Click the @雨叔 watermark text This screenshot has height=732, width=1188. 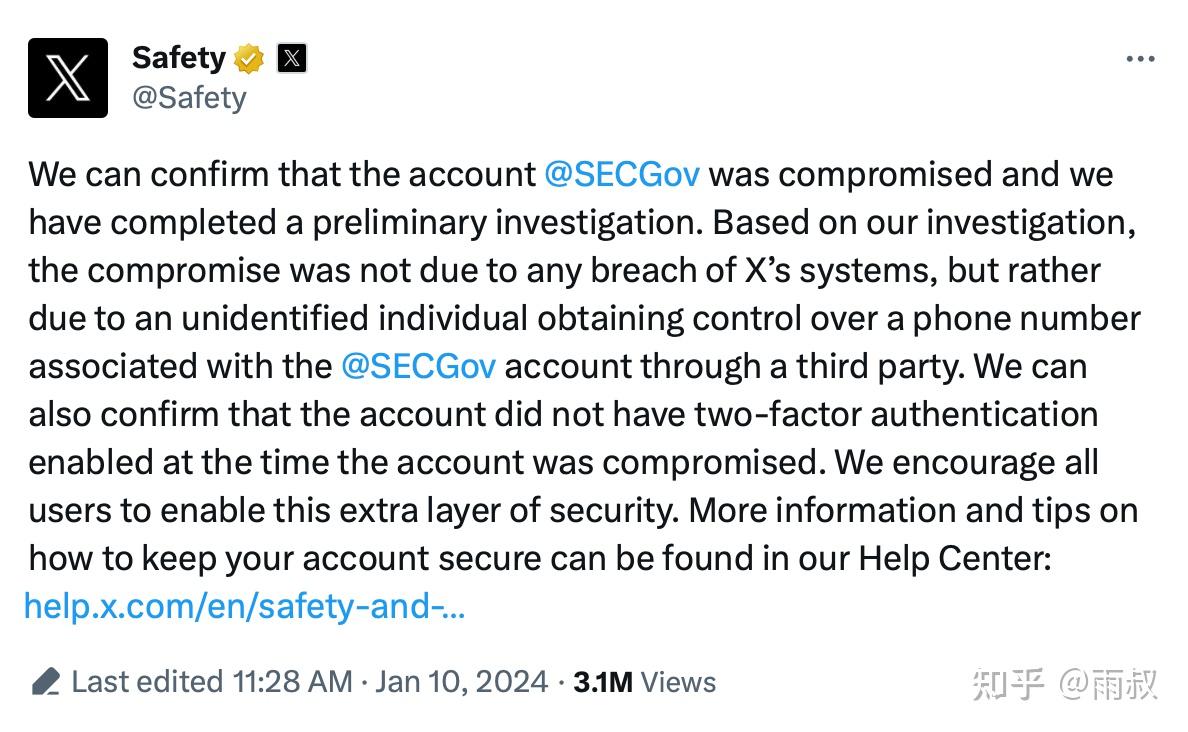(1108, 684)
